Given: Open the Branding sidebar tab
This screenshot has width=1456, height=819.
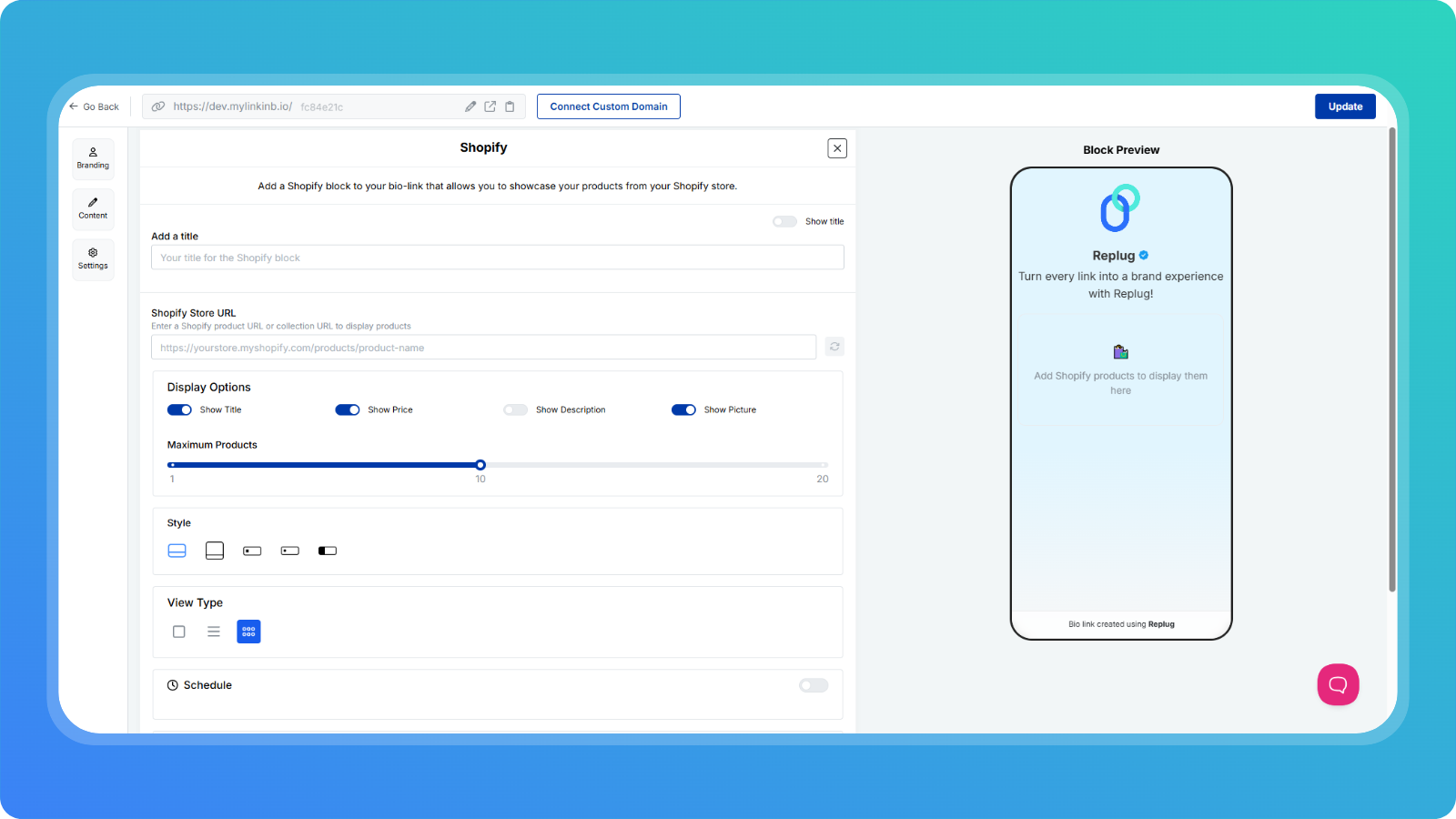Looking at the screenshot, I should [x=93, y=158].
